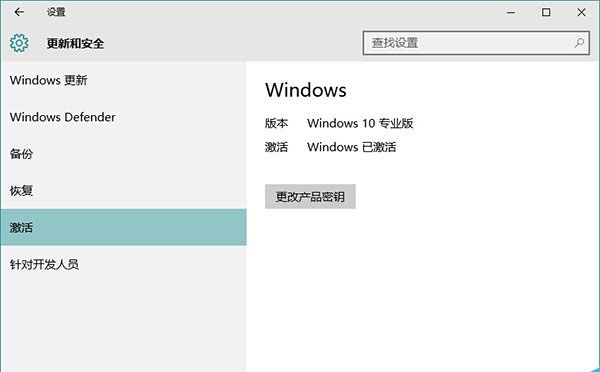600x372 pixels.
Task: Click the Windows 已激活 status text
Action: 352,147
